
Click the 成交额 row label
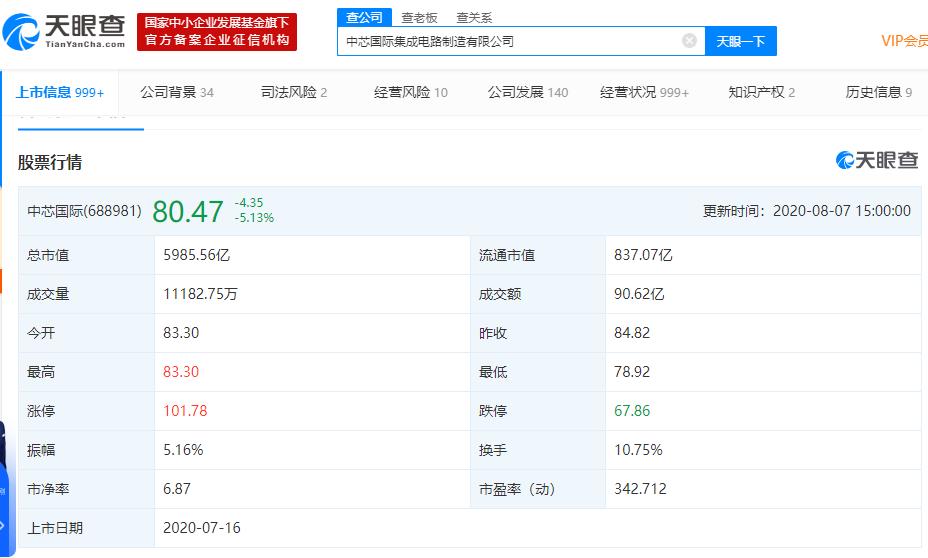pos(500,294)
